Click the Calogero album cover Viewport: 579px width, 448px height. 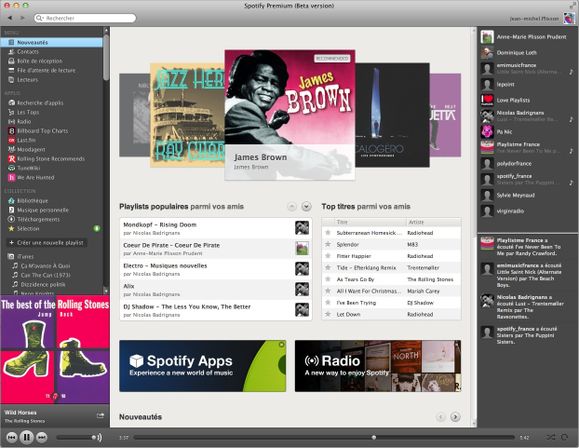click(x=392, y=115)
